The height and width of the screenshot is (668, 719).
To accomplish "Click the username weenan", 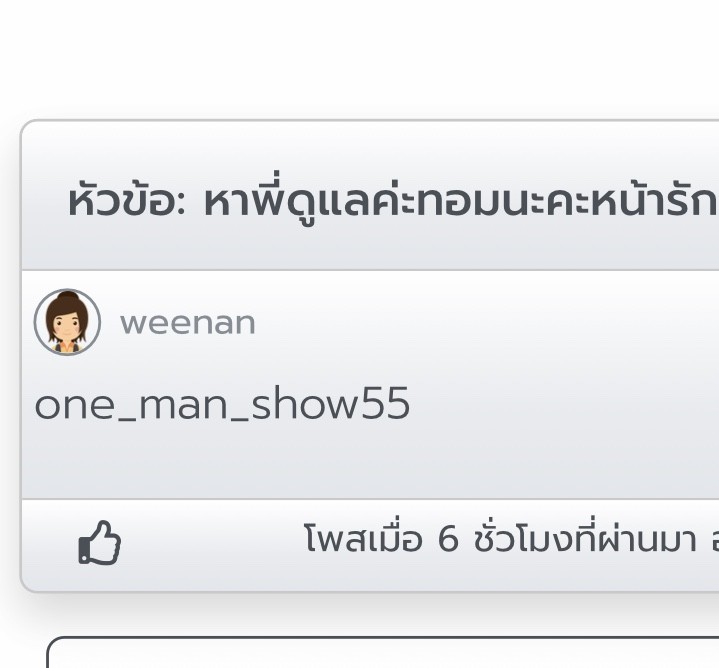I will [188, 323].
